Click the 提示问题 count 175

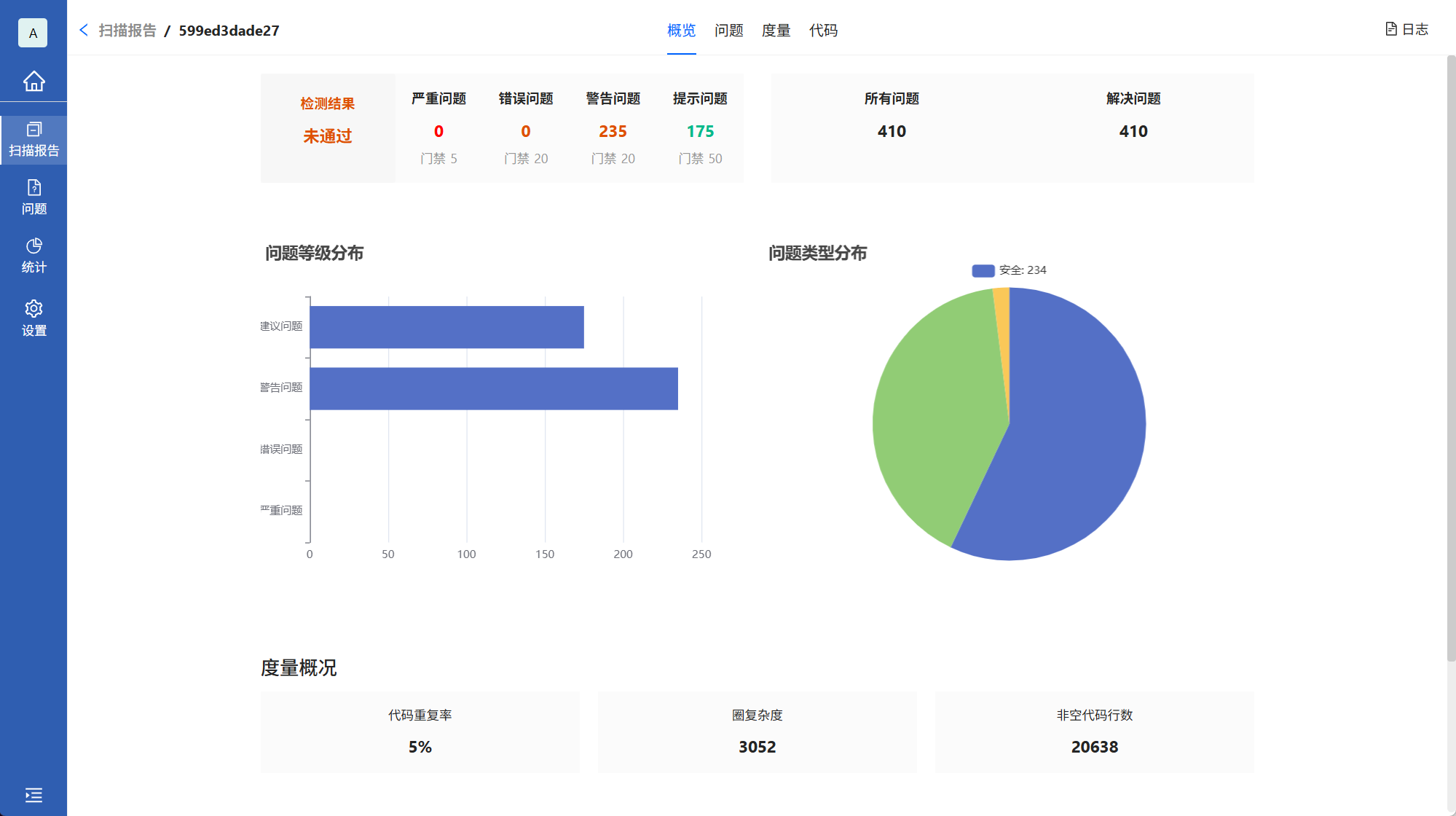[700, 131]
